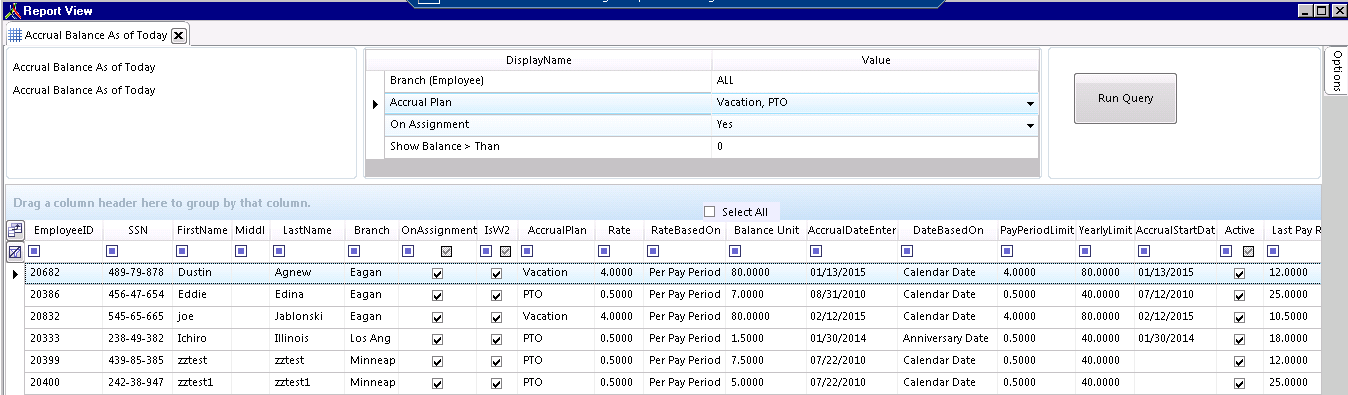Close the Accrual Balance As of Today tab
Image resolution: width=1348 pixels, height=395 pixels.
[x=178, y=35]
